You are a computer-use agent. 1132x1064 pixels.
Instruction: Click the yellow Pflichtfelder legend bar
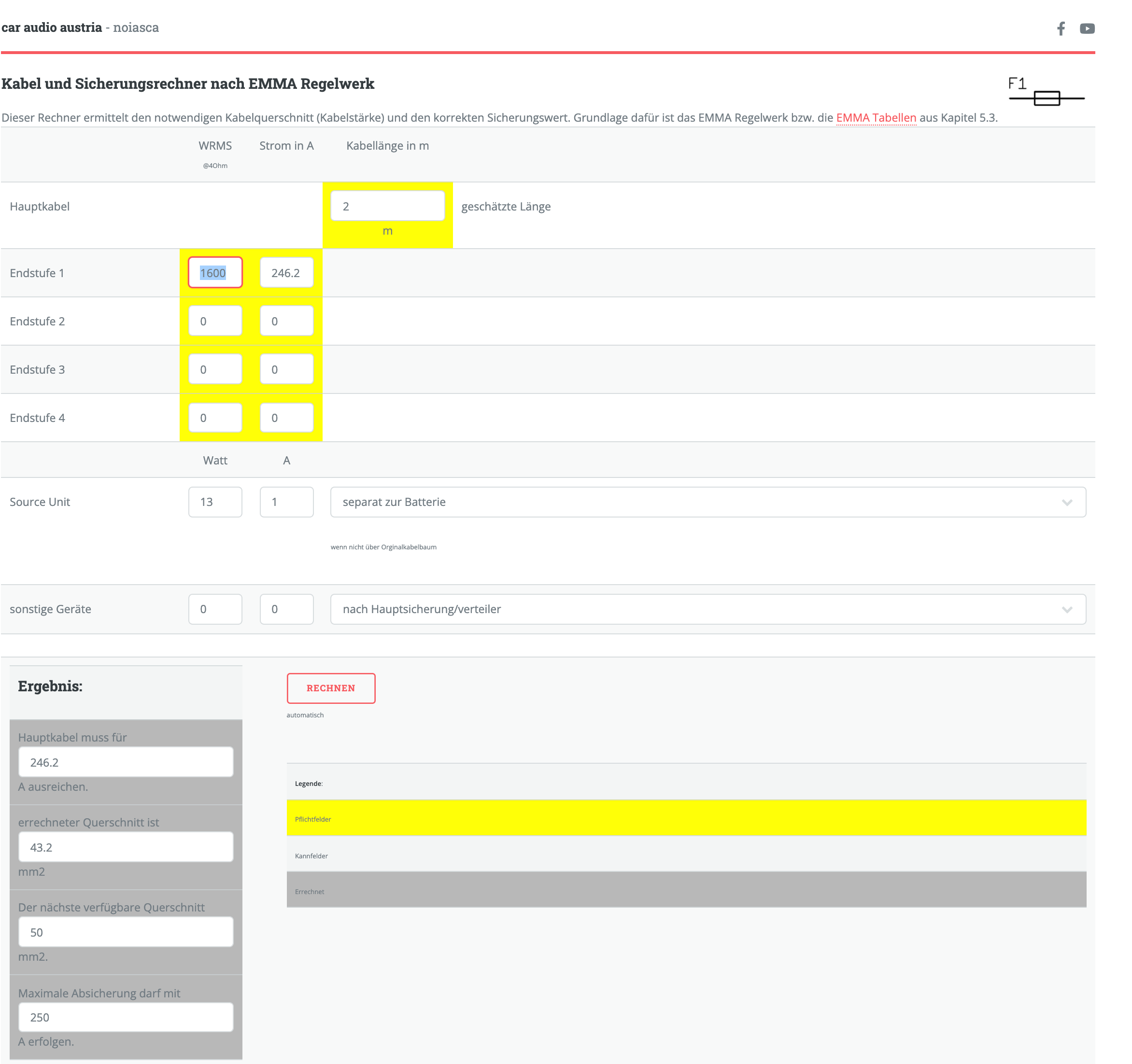686,818
